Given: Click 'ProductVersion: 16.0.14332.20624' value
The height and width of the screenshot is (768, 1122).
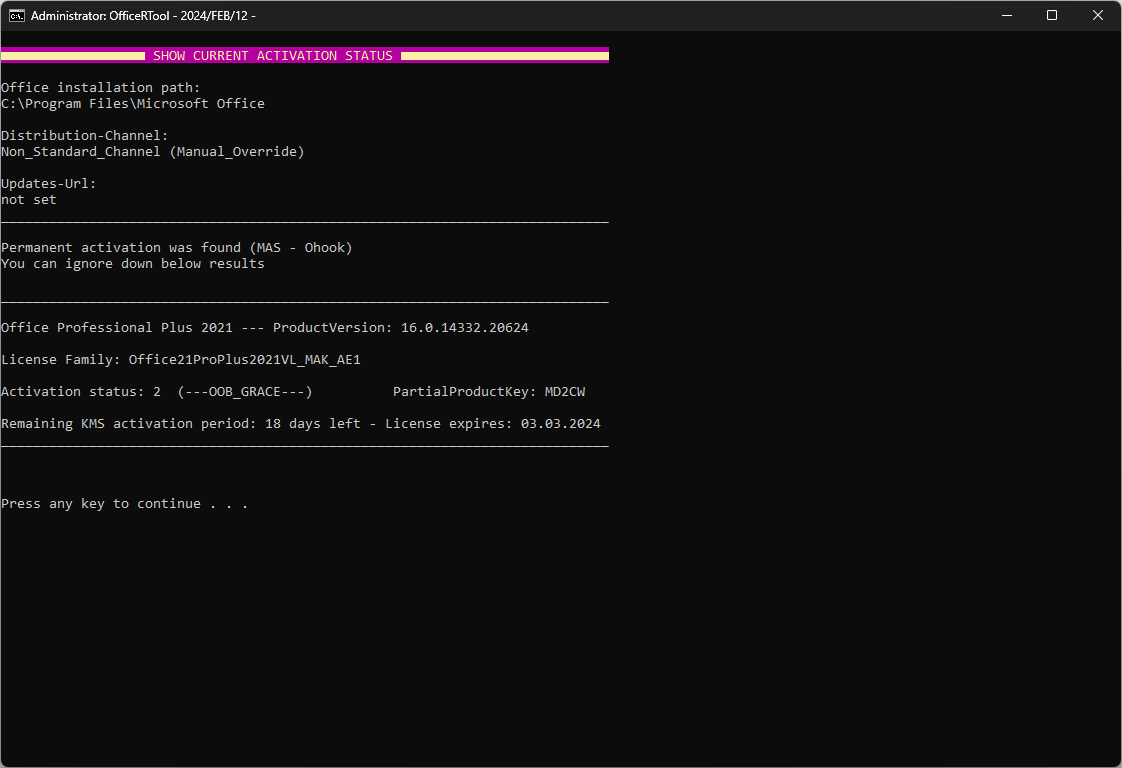Looking at the screenshot, I should pos(401,328).
